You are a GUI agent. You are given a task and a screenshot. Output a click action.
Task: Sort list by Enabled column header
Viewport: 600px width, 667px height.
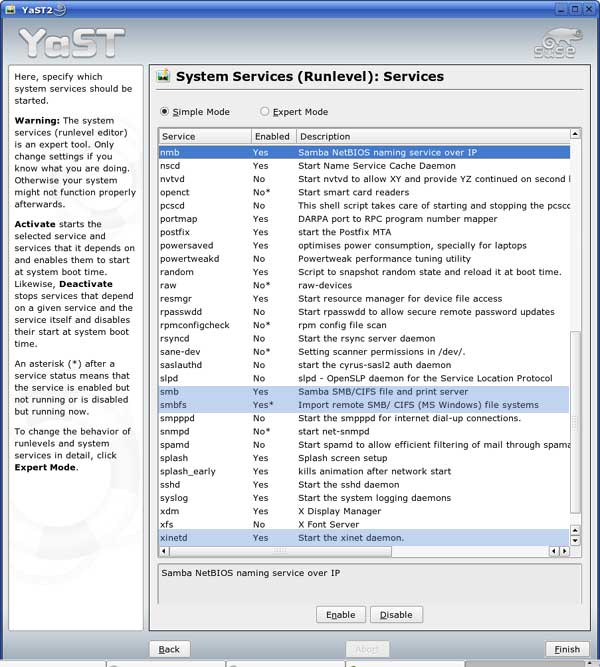pos(274,137)
